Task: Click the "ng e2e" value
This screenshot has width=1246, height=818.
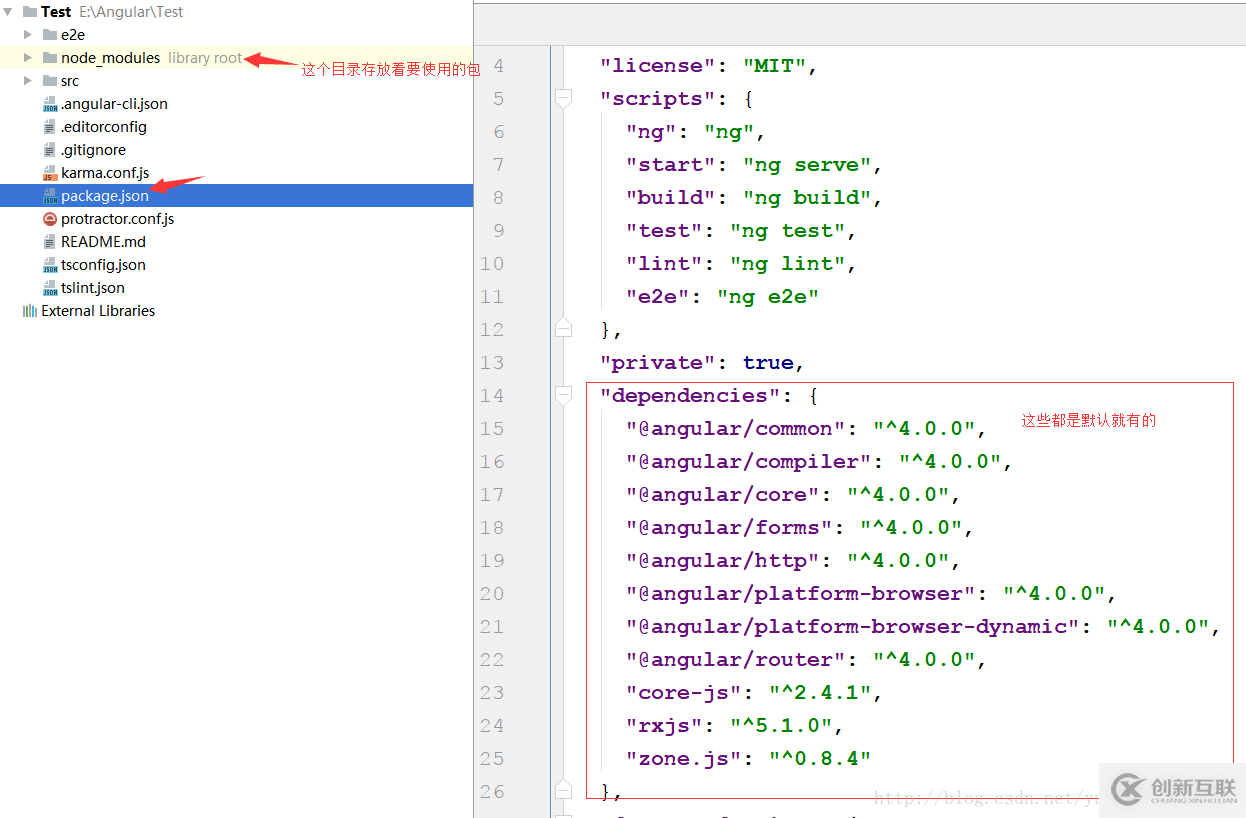Action: [768, 297]
